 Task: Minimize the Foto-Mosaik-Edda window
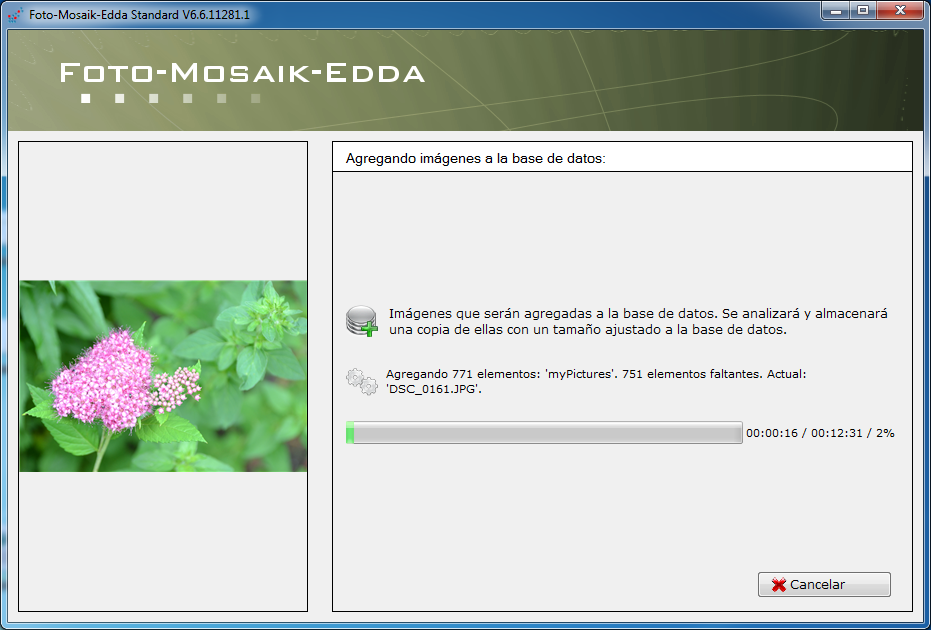point(837,10)
